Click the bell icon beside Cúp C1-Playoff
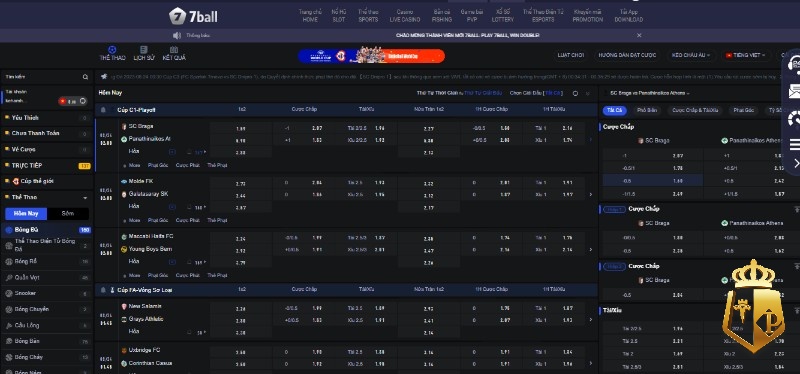The height and width of the screenshot is (374, 800). point(104,110)
